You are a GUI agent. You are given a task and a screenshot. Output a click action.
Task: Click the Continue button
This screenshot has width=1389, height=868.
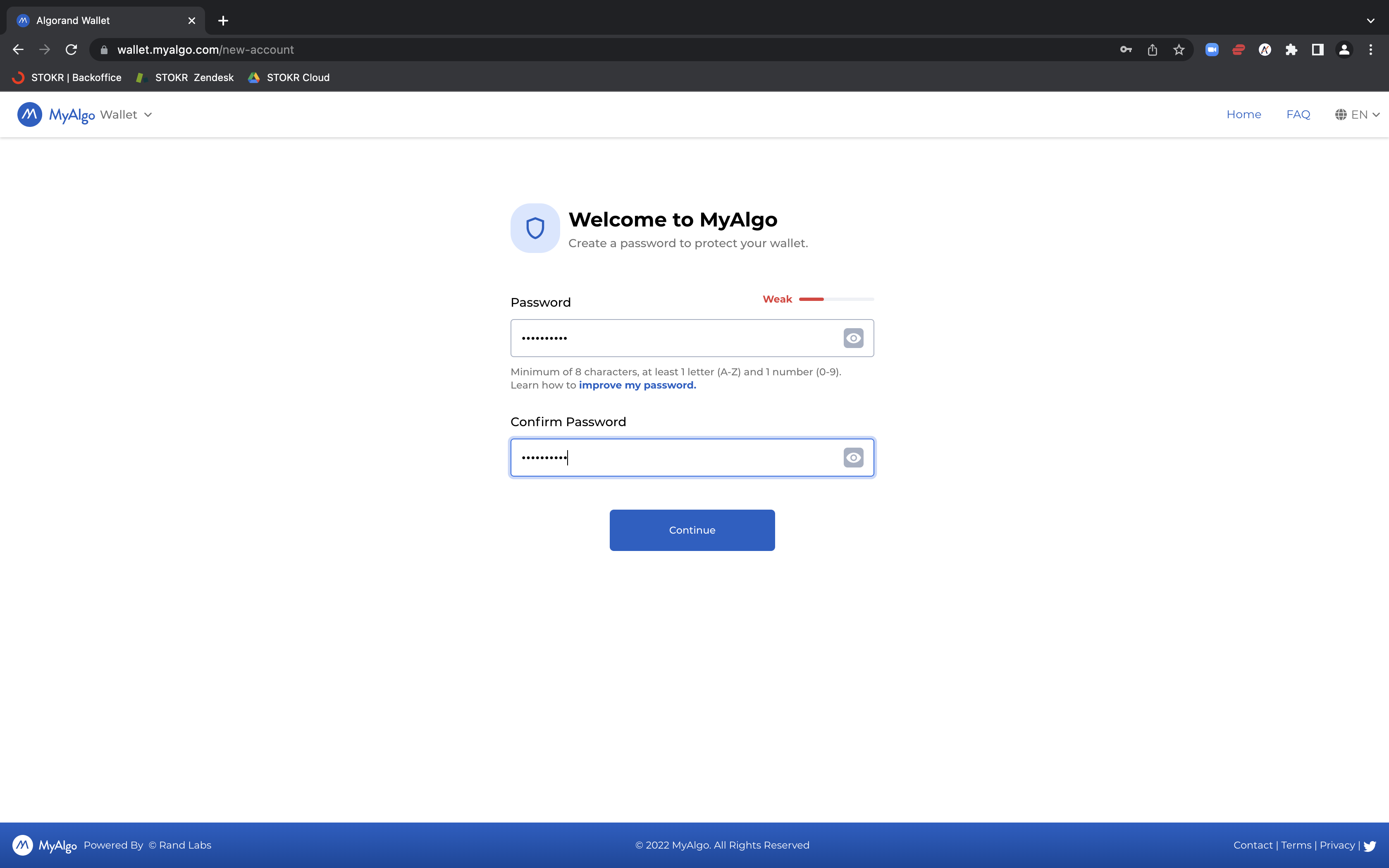click(x=692, y=530)
